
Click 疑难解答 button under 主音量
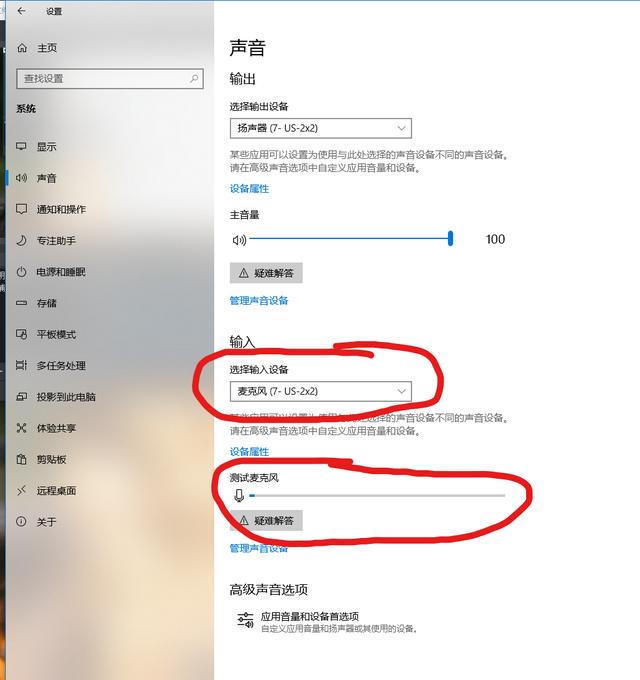click(266, 273)
